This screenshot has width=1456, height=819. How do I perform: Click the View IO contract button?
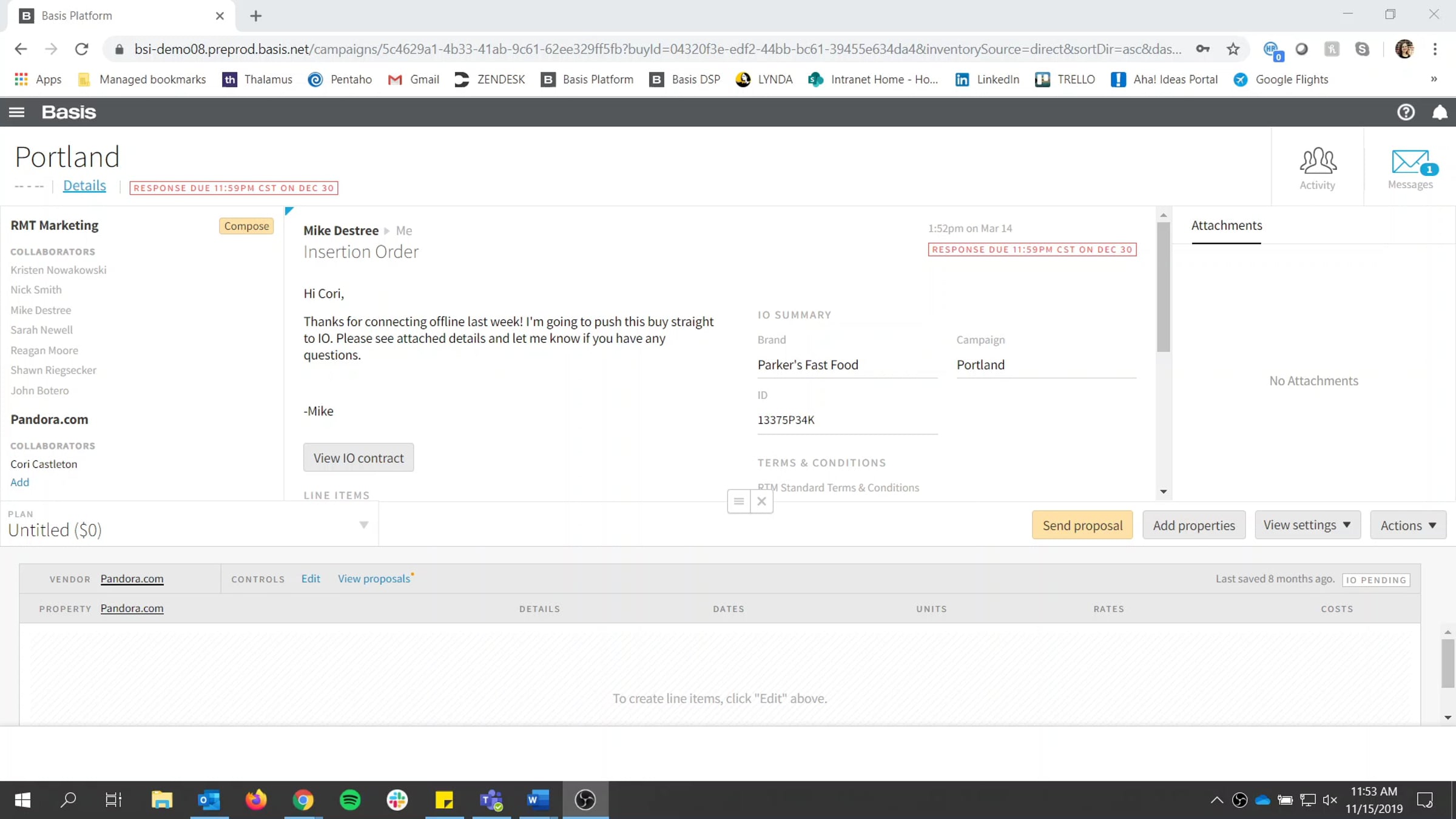[358, 458]
